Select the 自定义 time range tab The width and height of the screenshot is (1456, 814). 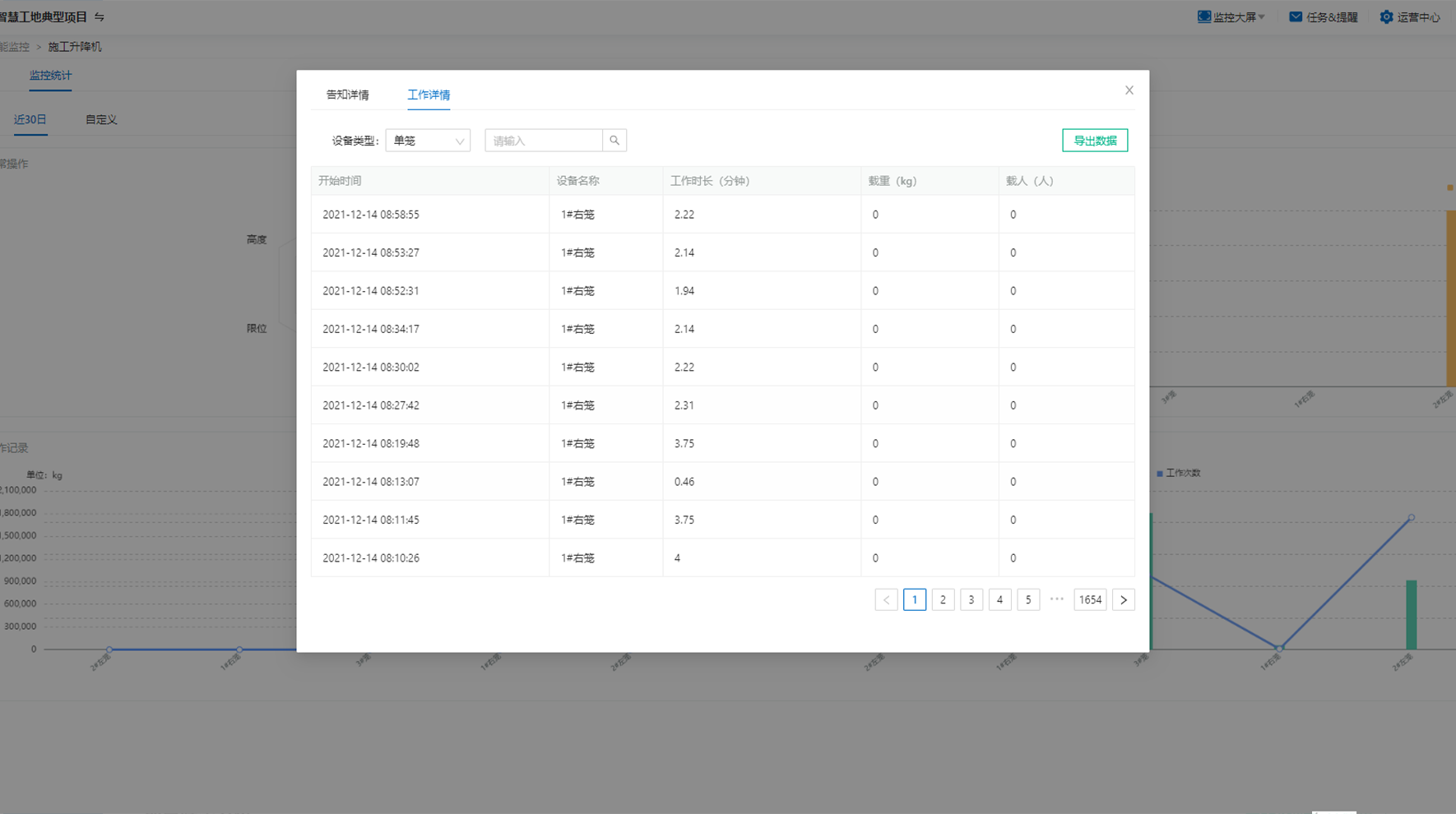point(101,120)
